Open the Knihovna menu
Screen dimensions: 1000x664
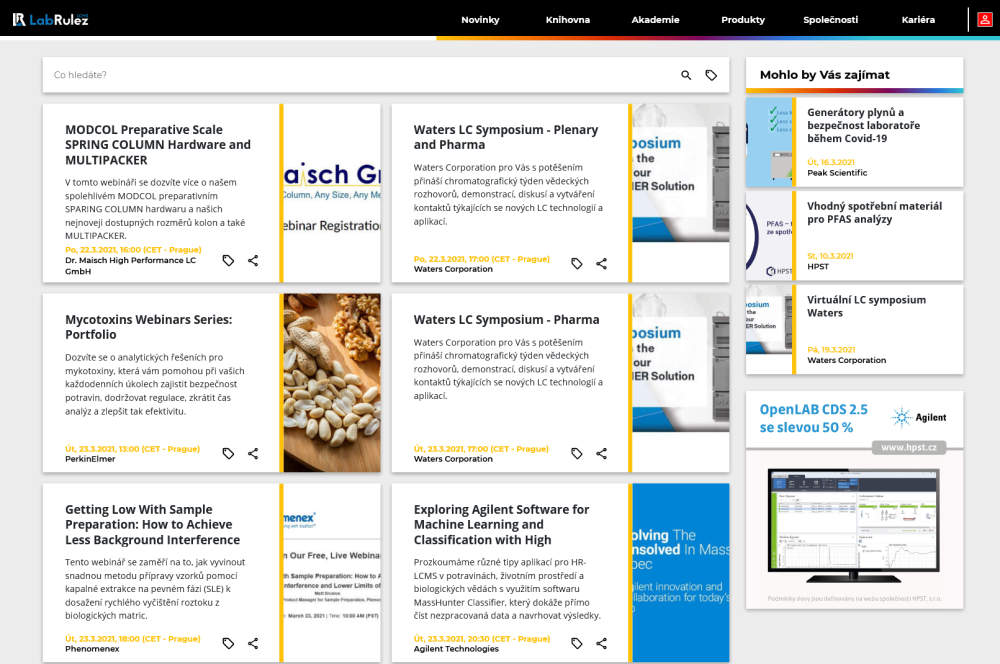[x=568, y=20]
